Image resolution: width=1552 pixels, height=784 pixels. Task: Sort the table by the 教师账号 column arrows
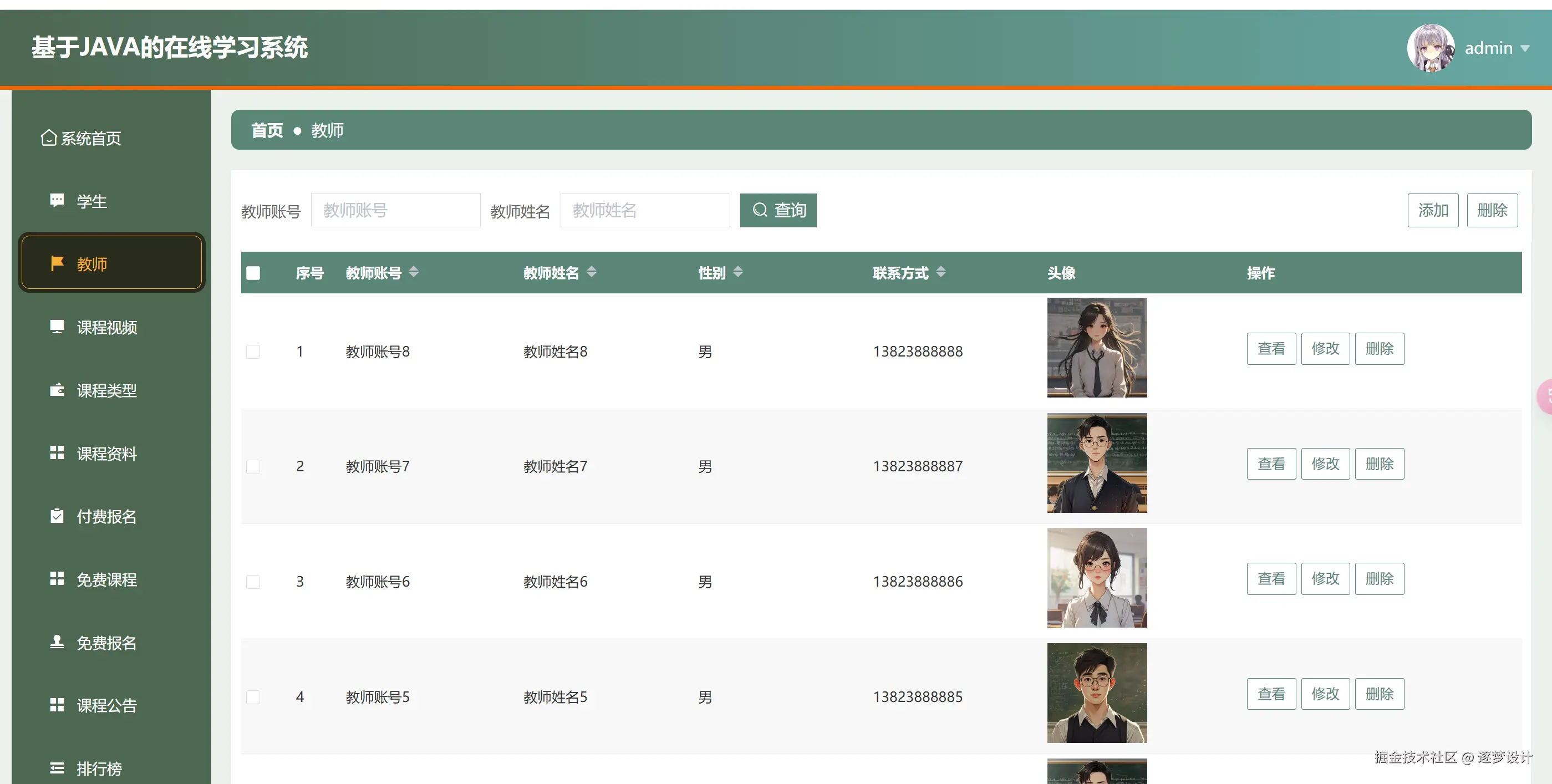click(413, 272)
